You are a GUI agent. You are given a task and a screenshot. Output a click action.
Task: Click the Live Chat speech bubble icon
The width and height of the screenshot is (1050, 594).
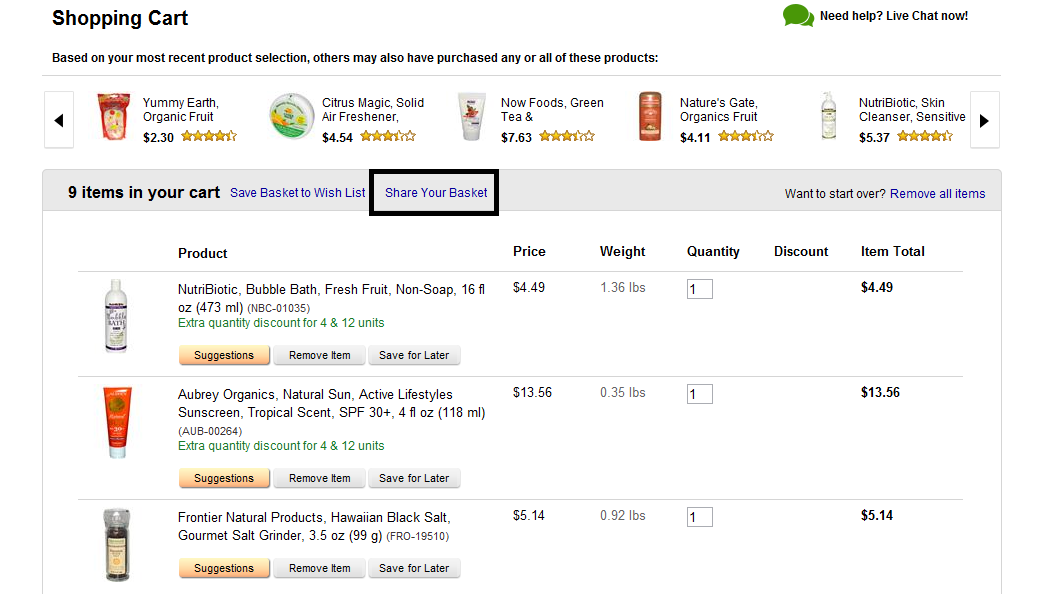coord(797,16)
